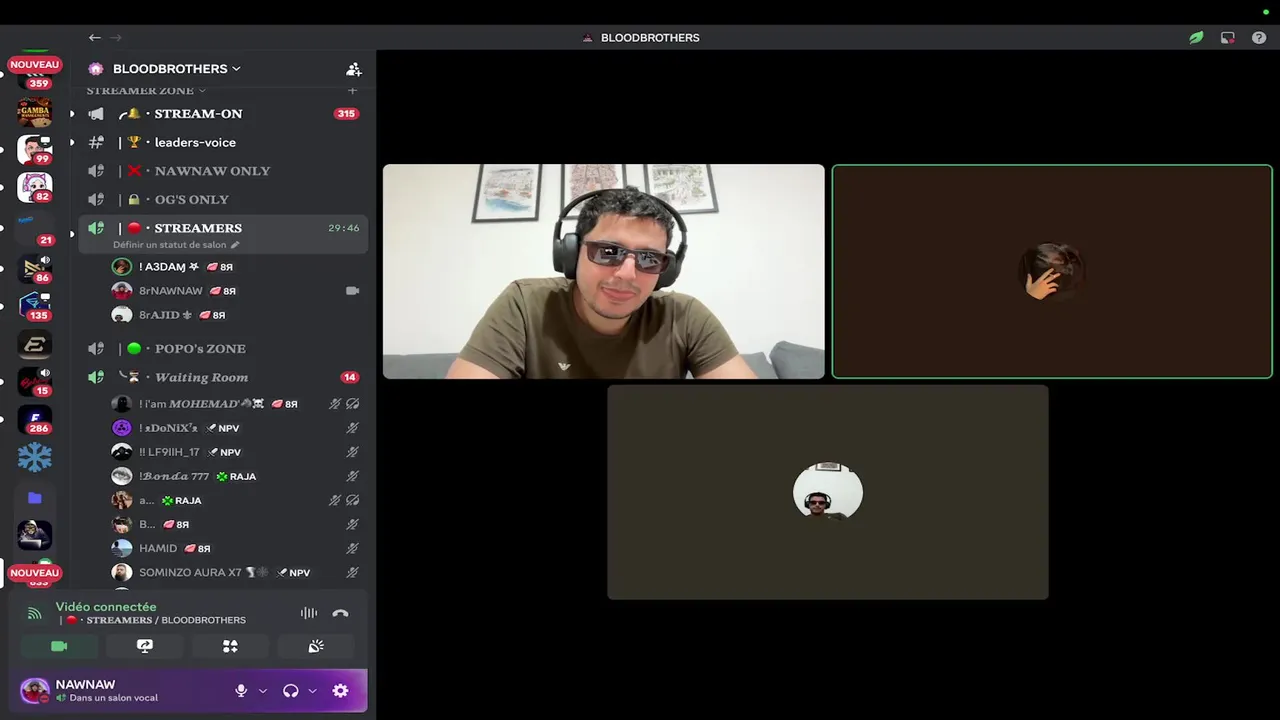
Task: Click the deafened icon beside i'am MOHEMAD
Action: coord(352,404)
